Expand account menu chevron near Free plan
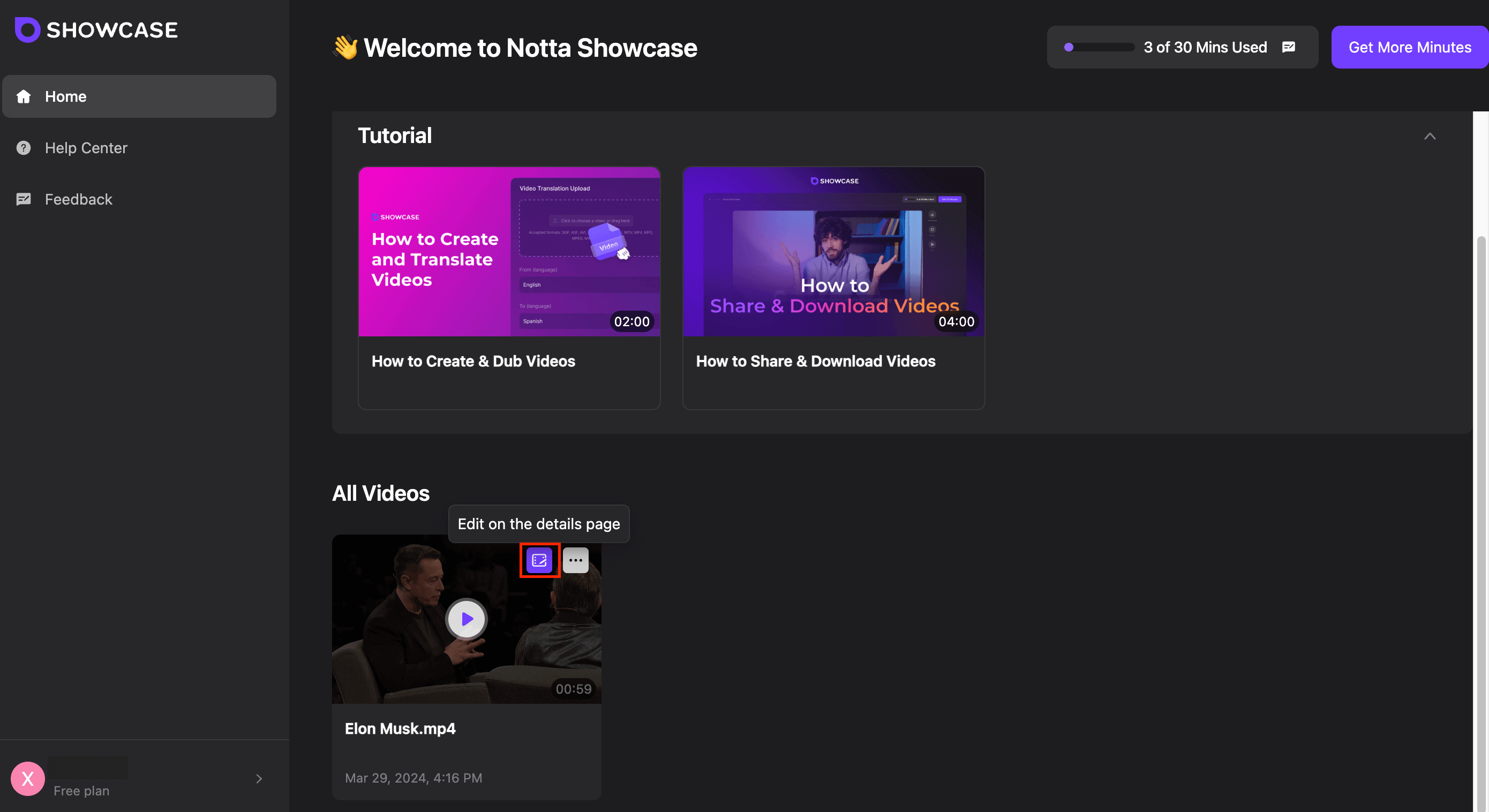 [259, 778]
